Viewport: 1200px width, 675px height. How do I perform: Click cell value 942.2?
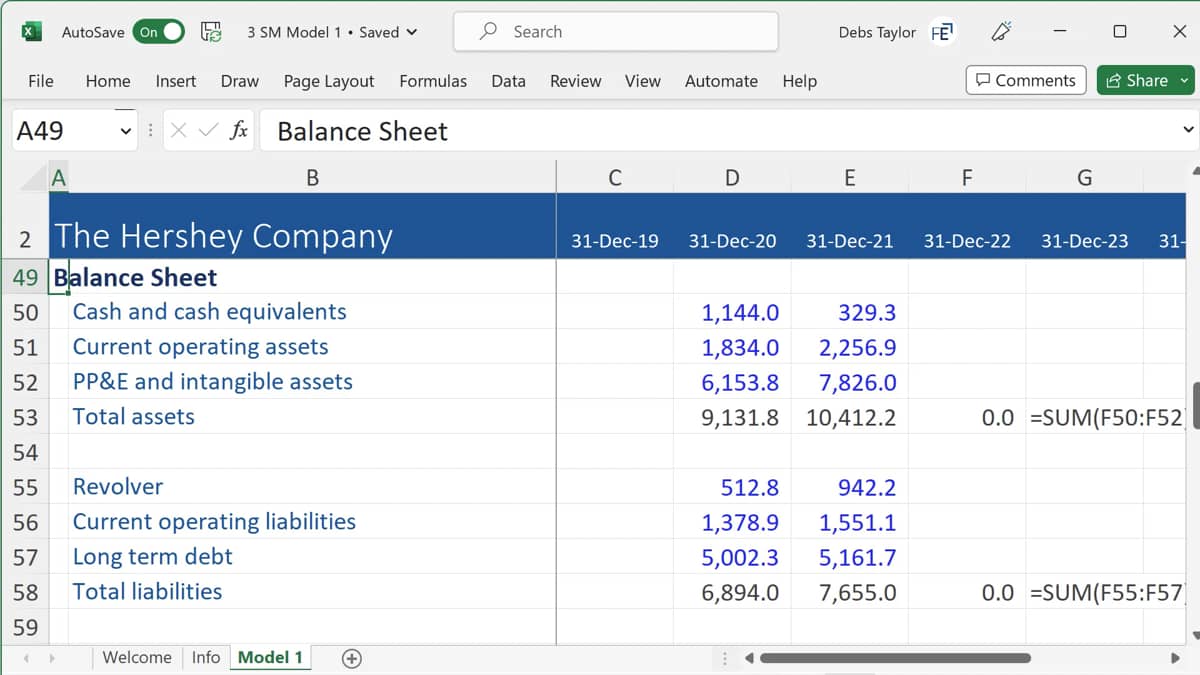[x=867, y=487]
